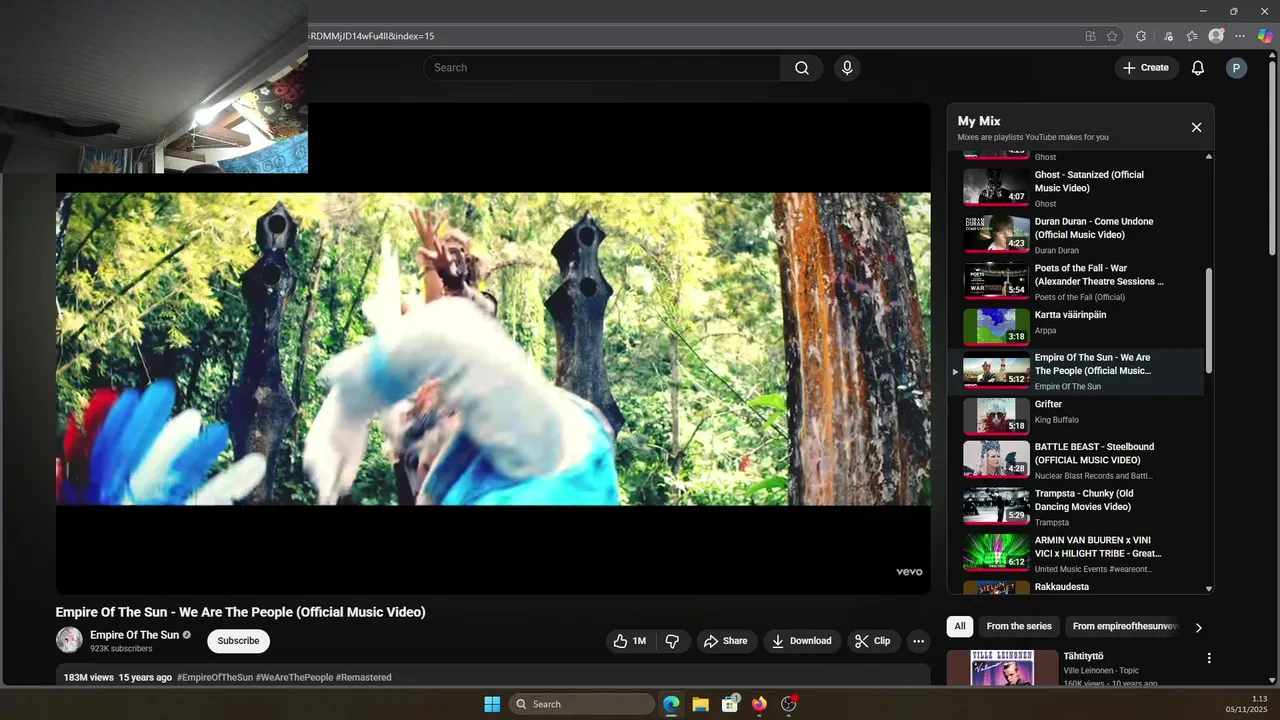1280x720 pixels.
Task: Click the YouTube search magnifier button
Action: tap(802, 68)
